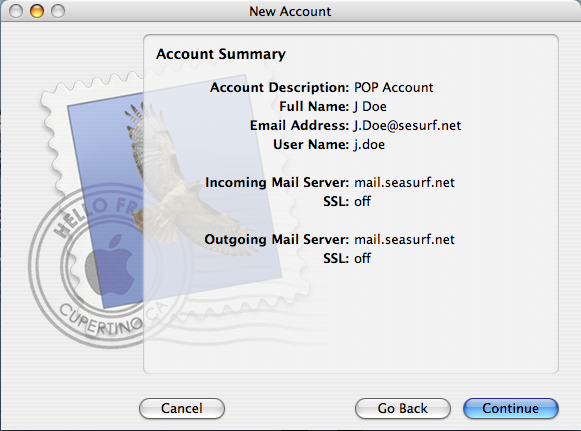Click the J Doe full name value
This screenshot has height=431, width=581.
point(370,106)
